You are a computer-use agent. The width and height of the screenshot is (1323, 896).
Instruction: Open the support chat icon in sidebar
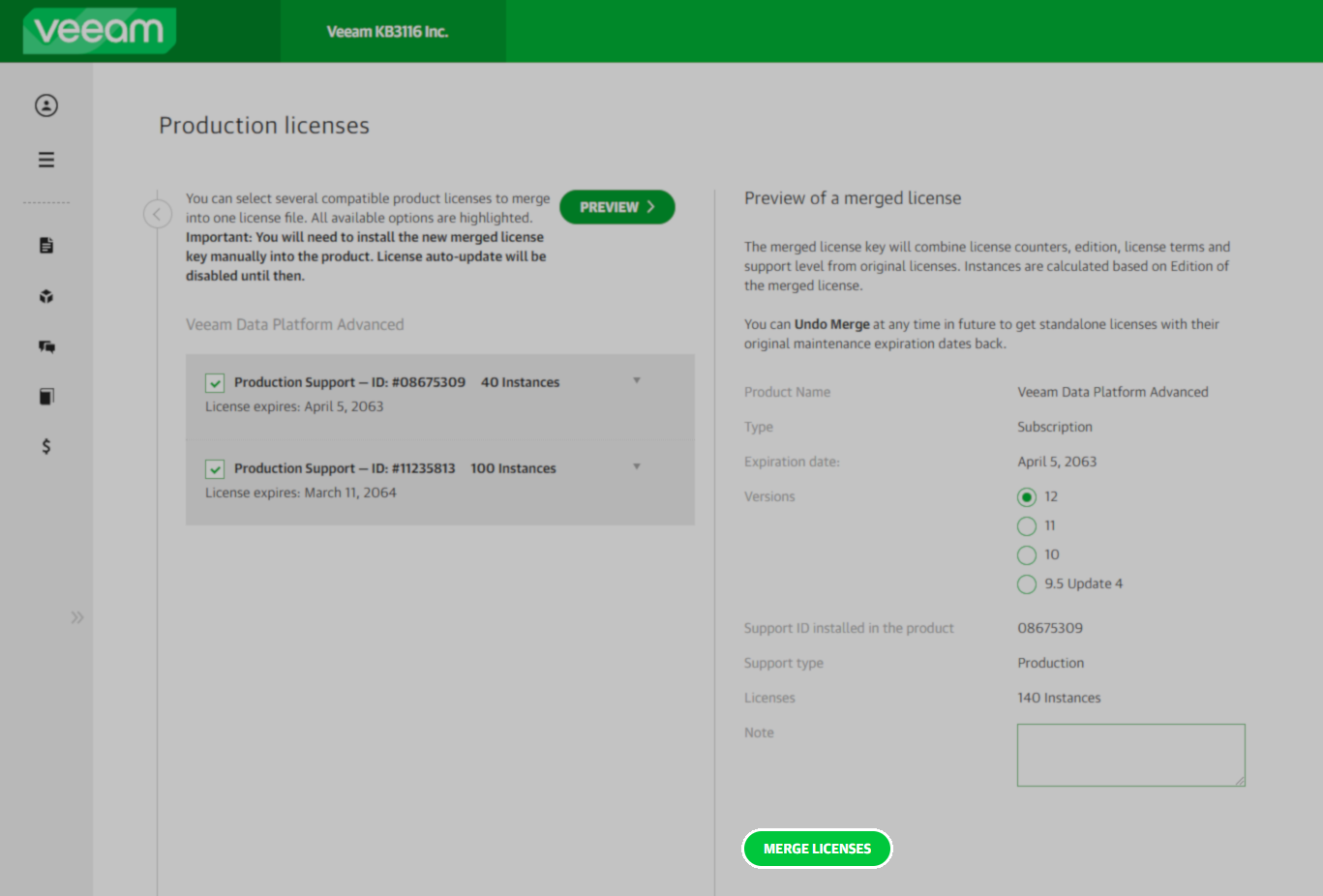(45, 346)
